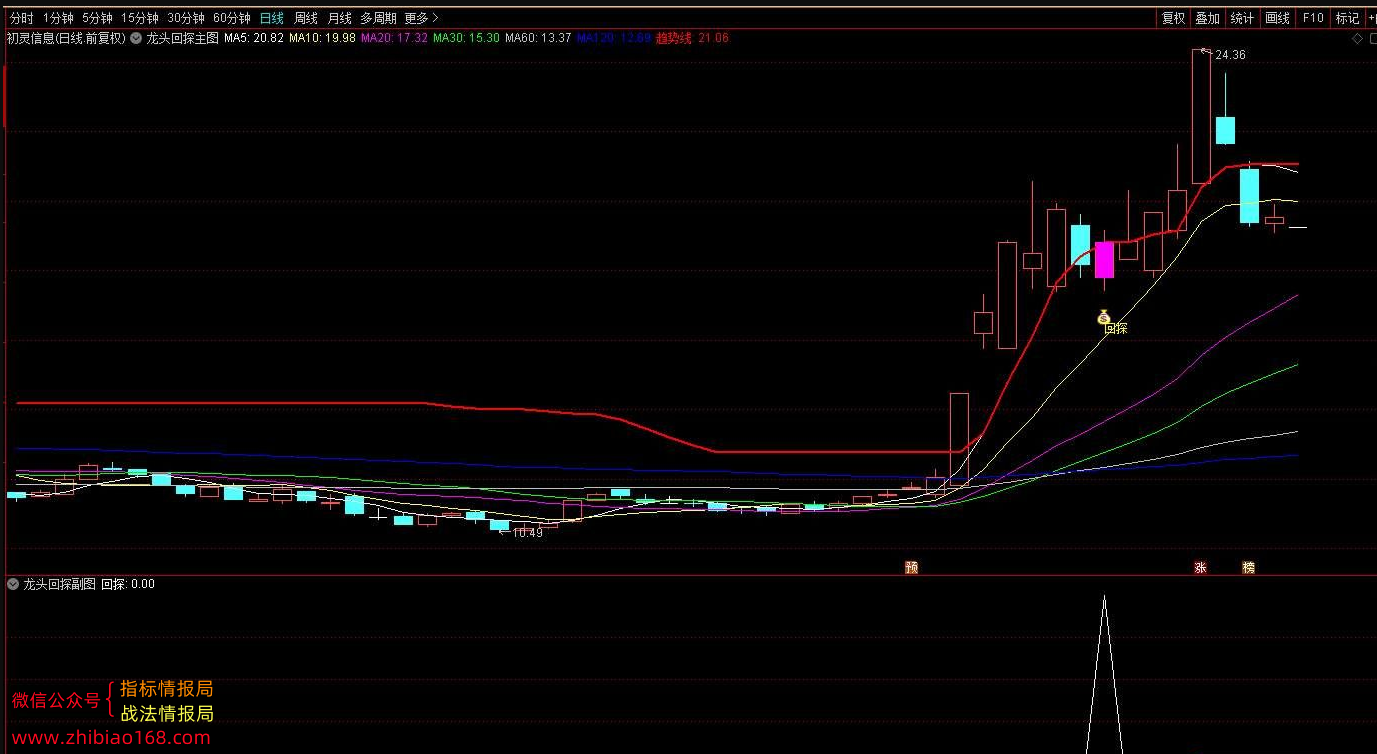
Task: Switch to the 分时 intraday chart tab
Action: coord(21,18)
